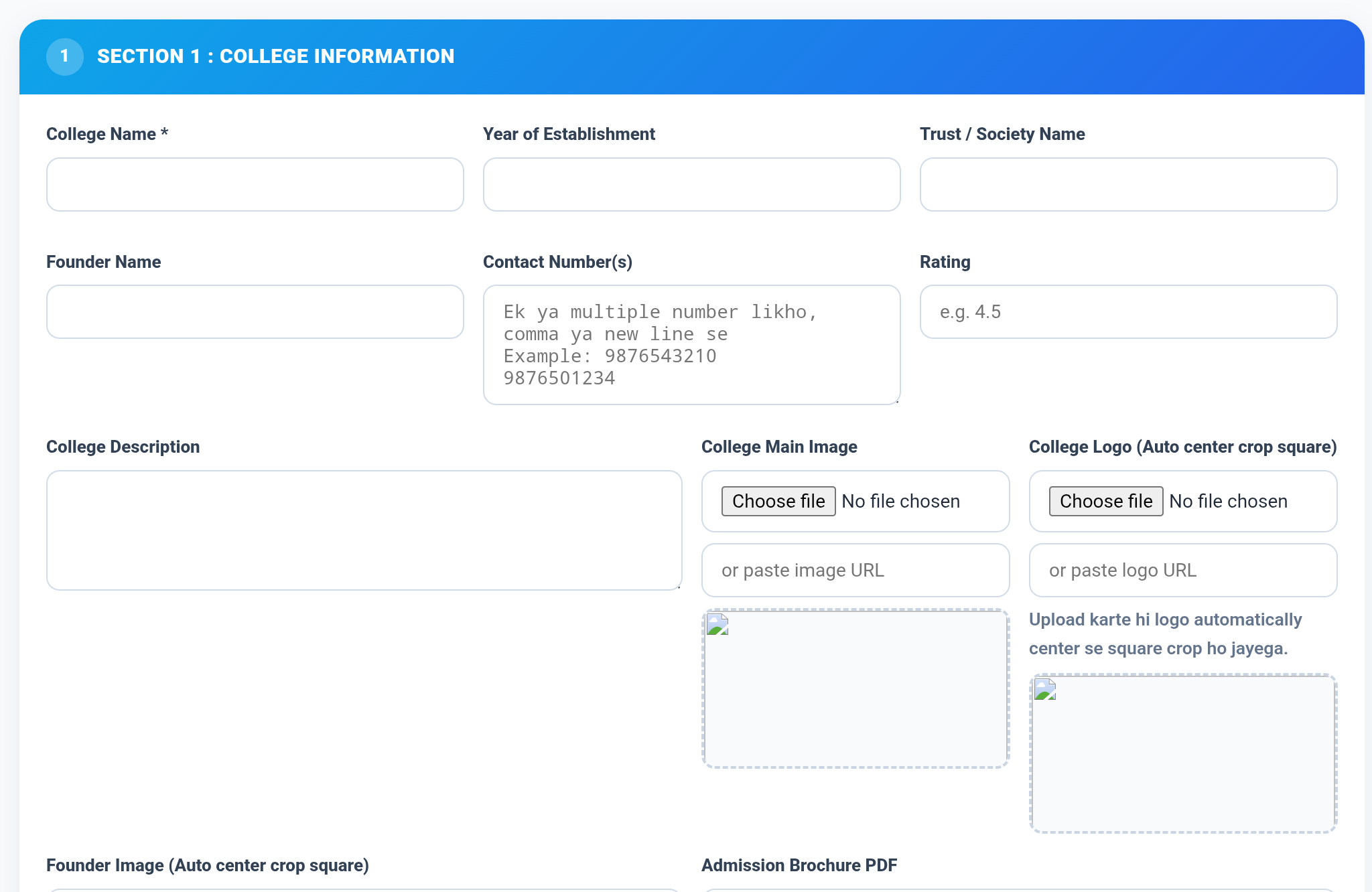The width and height of the screenshot is (1372, 892).
Task: Click the paste logo URL field
Action: tap(1183, 571)
